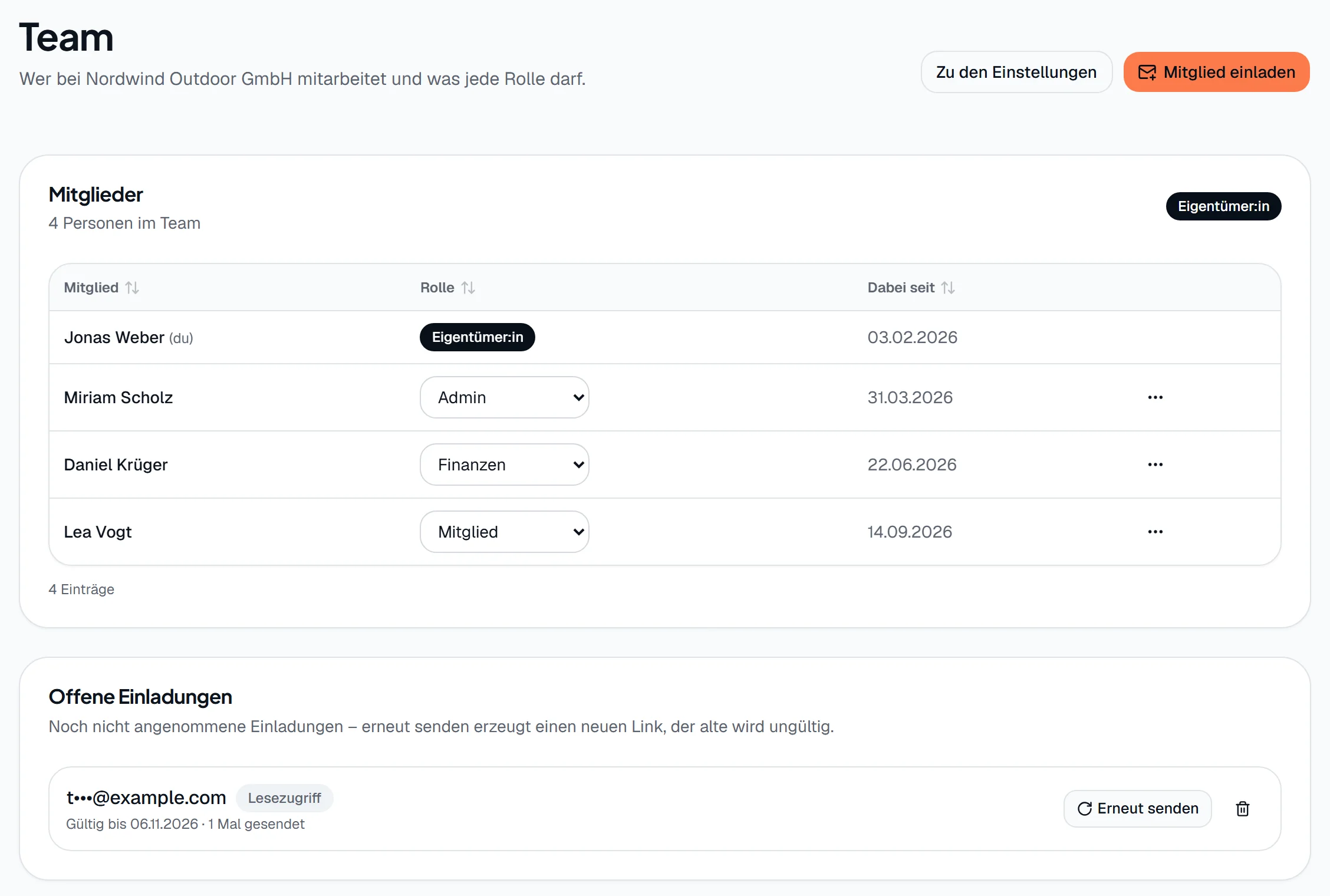Sort members by the Mitglied column
The width and height of the screenshot is (1330, 896).
[101, 288]
